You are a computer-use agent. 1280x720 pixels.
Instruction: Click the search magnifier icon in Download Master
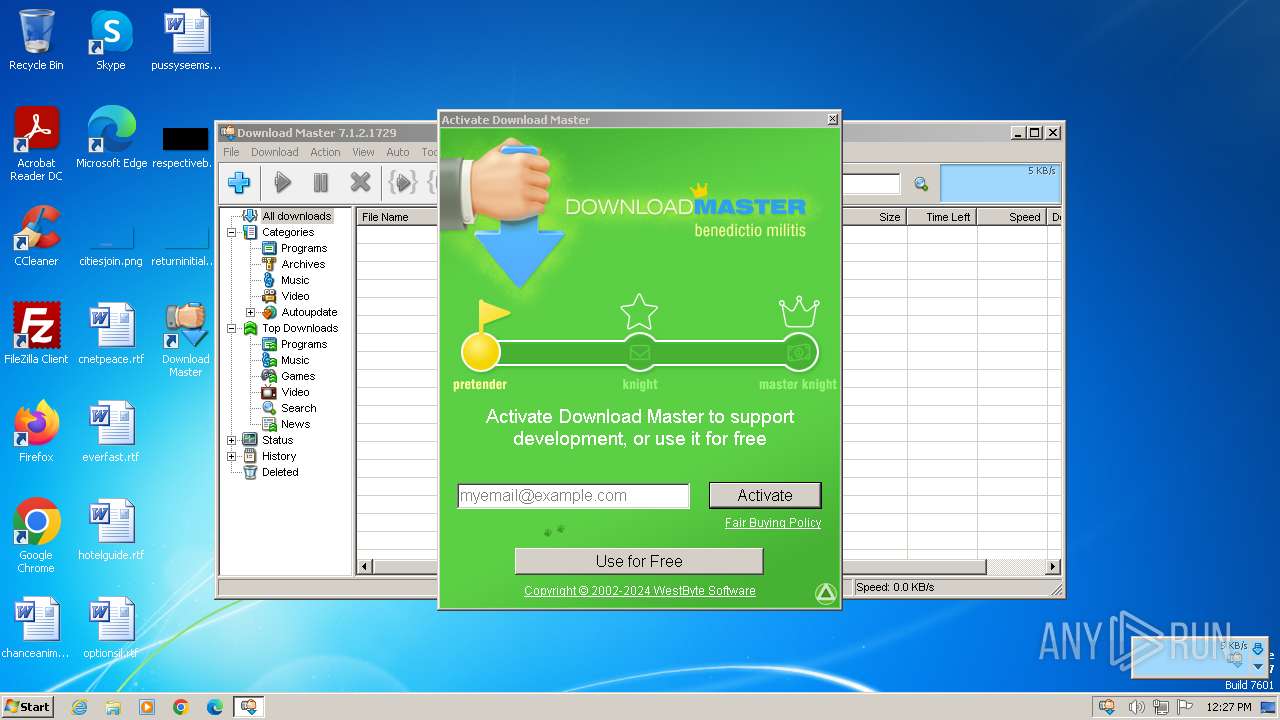tap(921, 184)
